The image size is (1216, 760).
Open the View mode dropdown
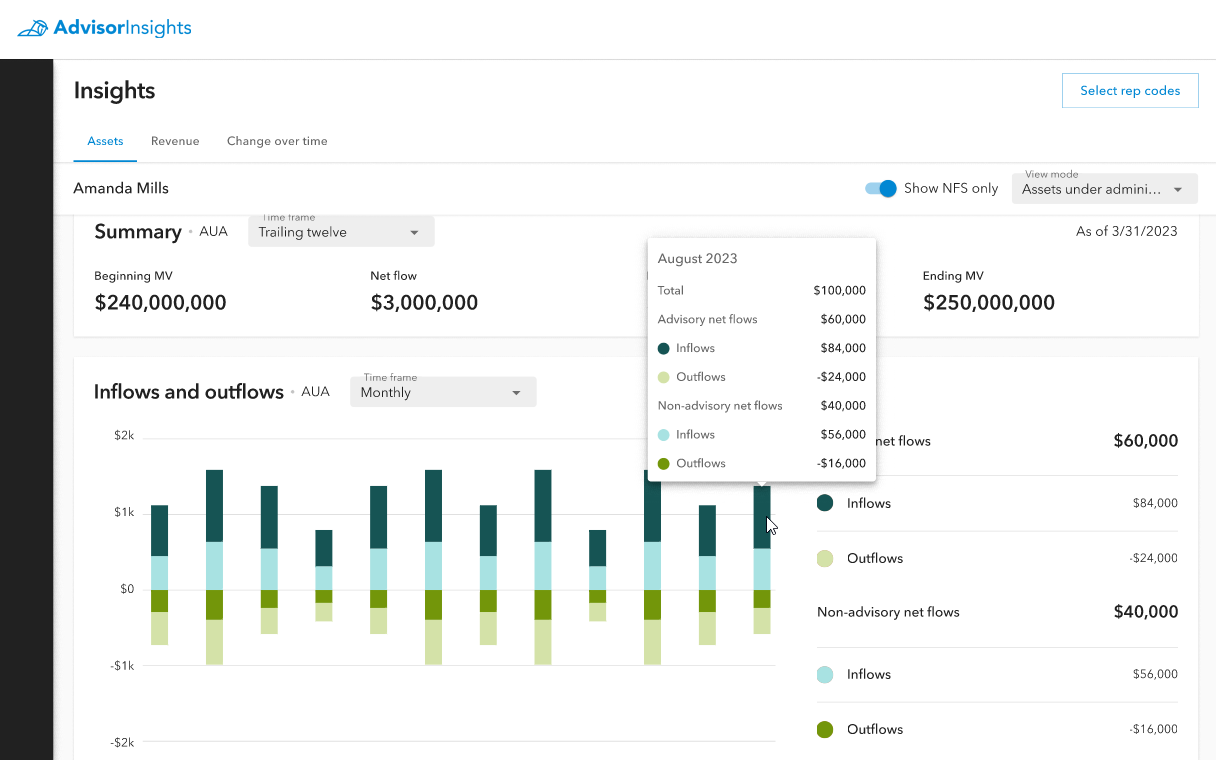[x=1104, y=189]
